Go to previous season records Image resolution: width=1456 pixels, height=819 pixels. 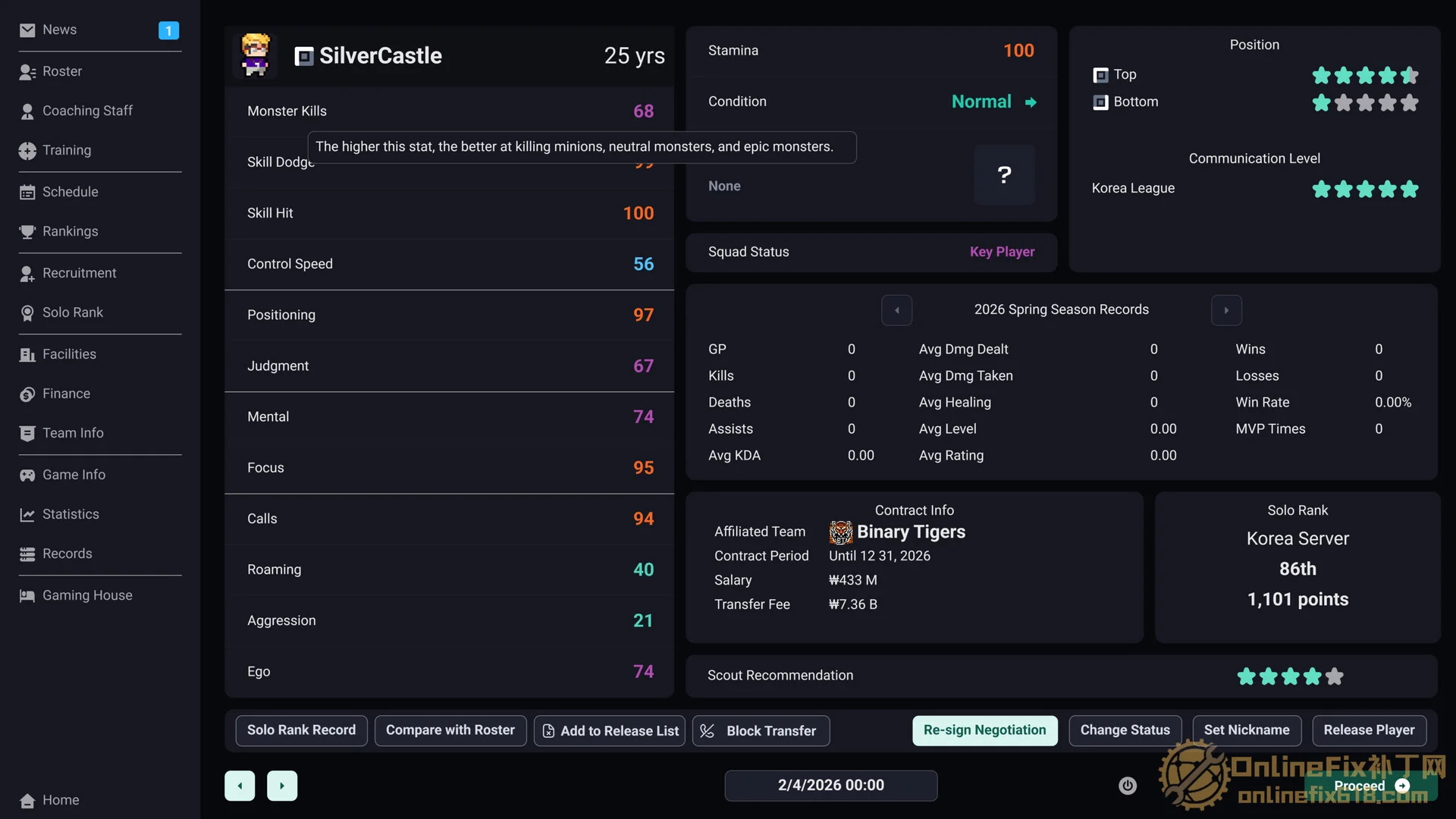pyautogui.click(x=896, y=310)
